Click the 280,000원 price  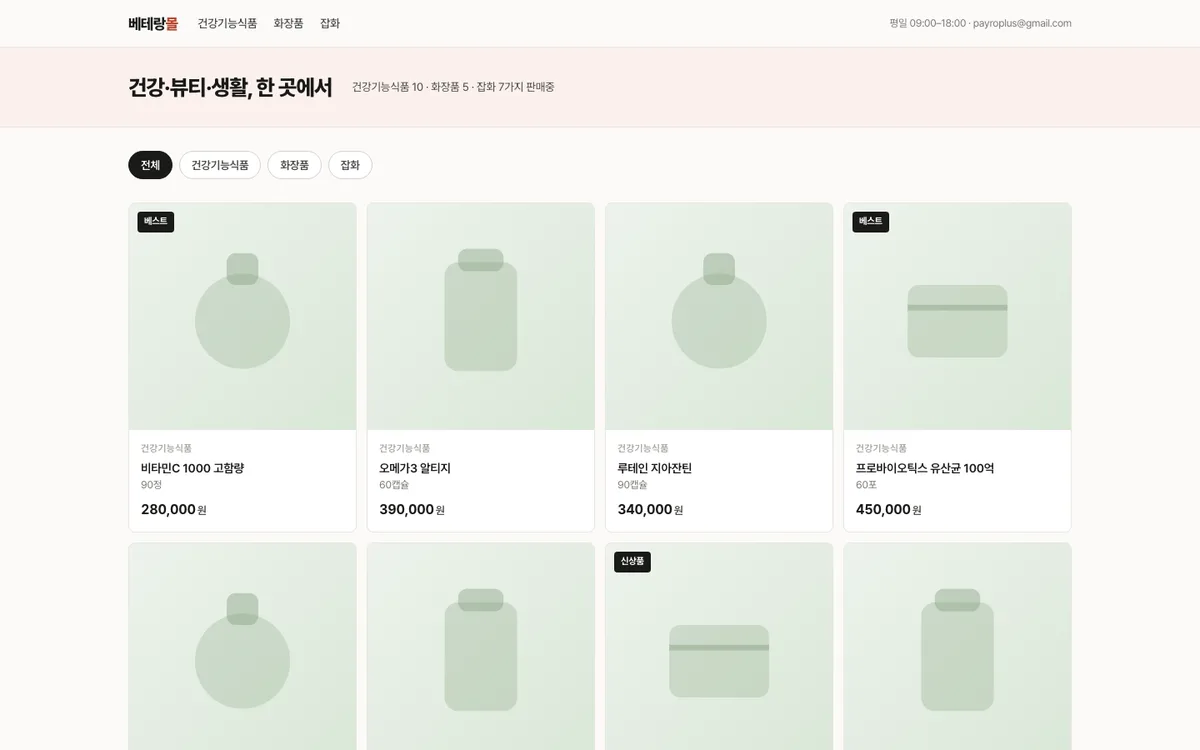(x=174, y=510)
